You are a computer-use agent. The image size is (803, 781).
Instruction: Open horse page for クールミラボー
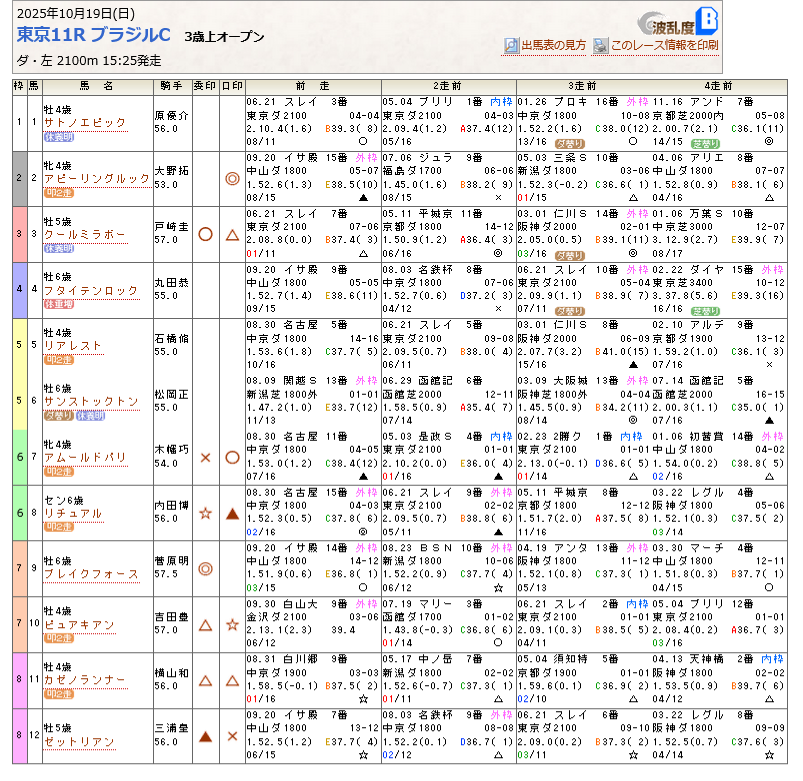pyautogui.click(x=85, y=235)
